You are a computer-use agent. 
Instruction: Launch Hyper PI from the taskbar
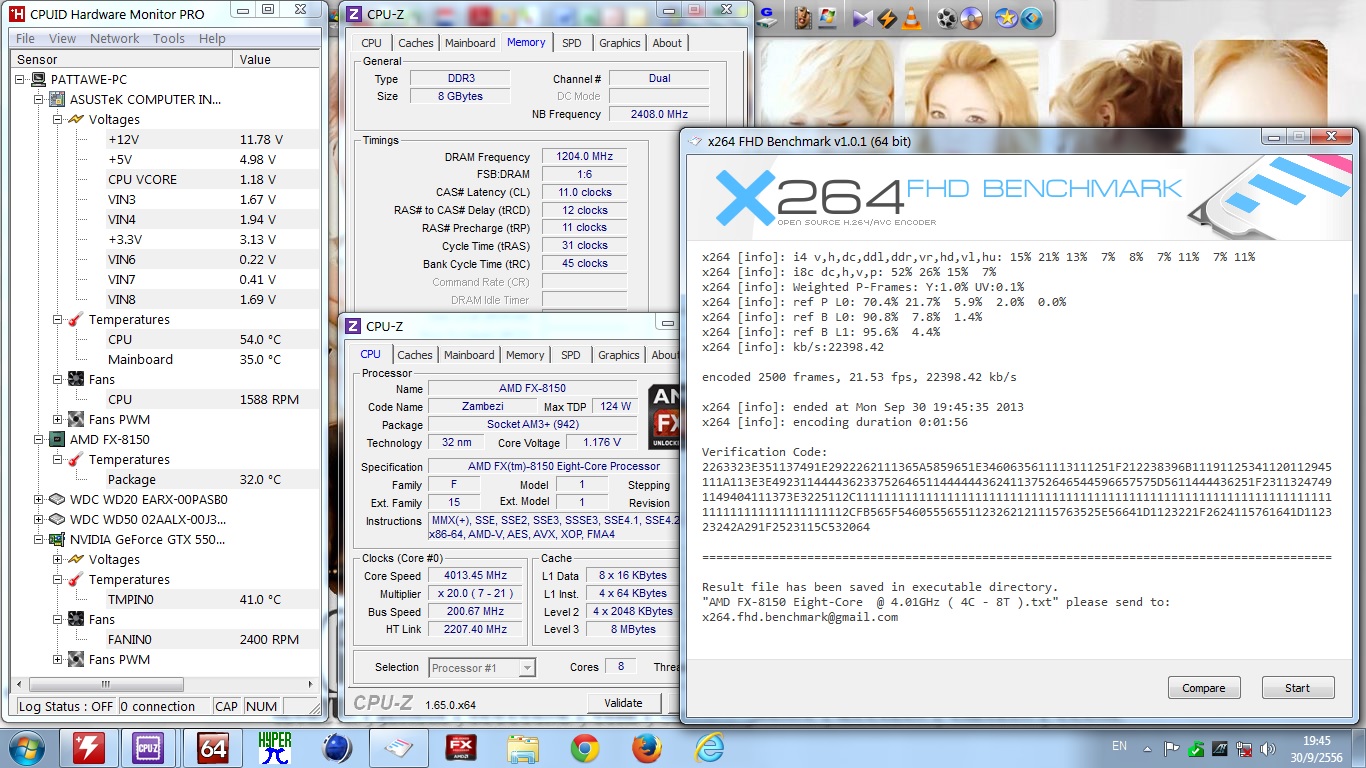tap(275, 747)
